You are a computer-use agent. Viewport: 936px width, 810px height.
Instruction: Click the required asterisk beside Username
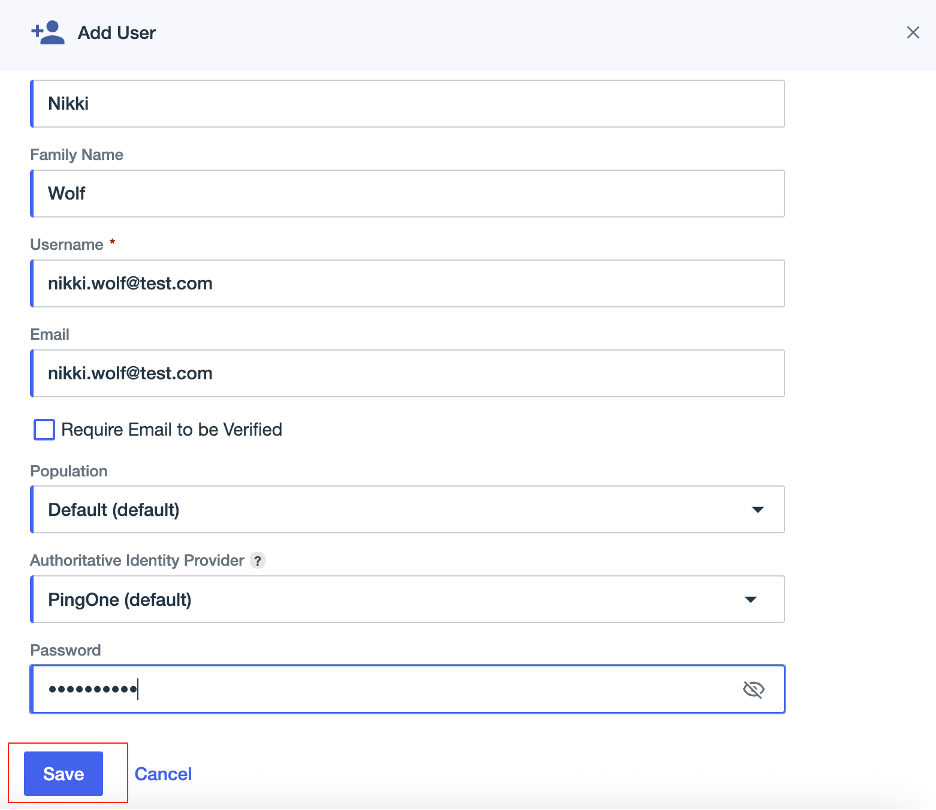click(111, 241)
